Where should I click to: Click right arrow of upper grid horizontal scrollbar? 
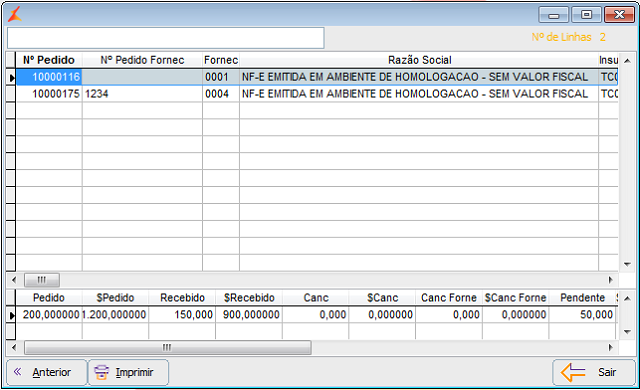611,280
